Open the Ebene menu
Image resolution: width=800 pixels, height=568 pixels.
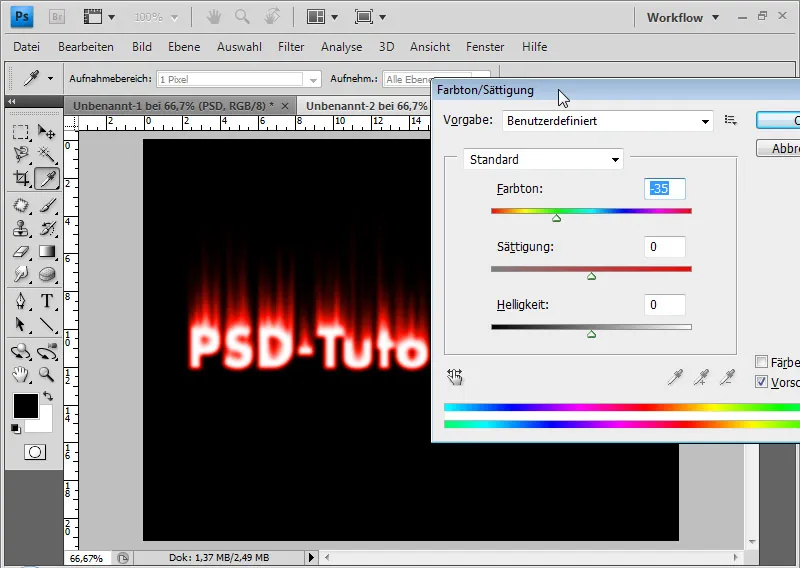(x=184, y=47)
